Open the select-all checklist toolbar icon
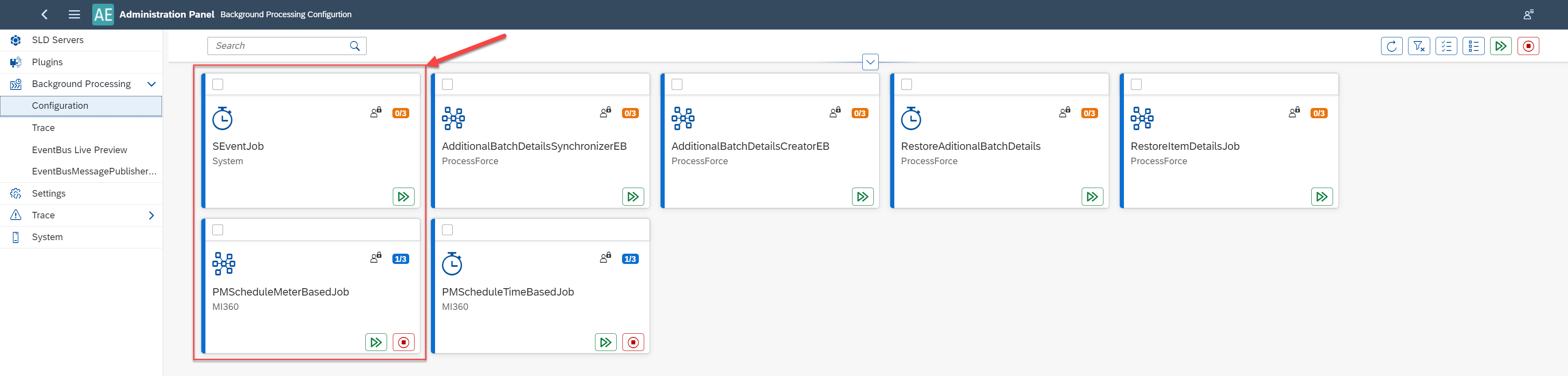The image size is (1568, 376). [x=1446, y=46]
